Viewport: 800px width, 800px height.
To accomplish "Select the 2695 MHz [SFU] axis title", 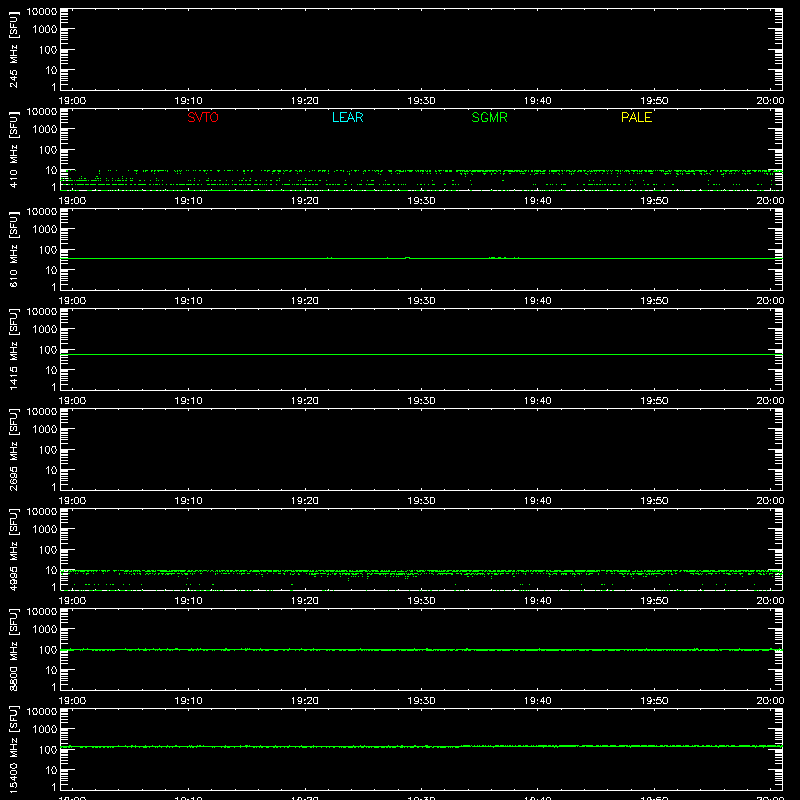I will point(14,449).
